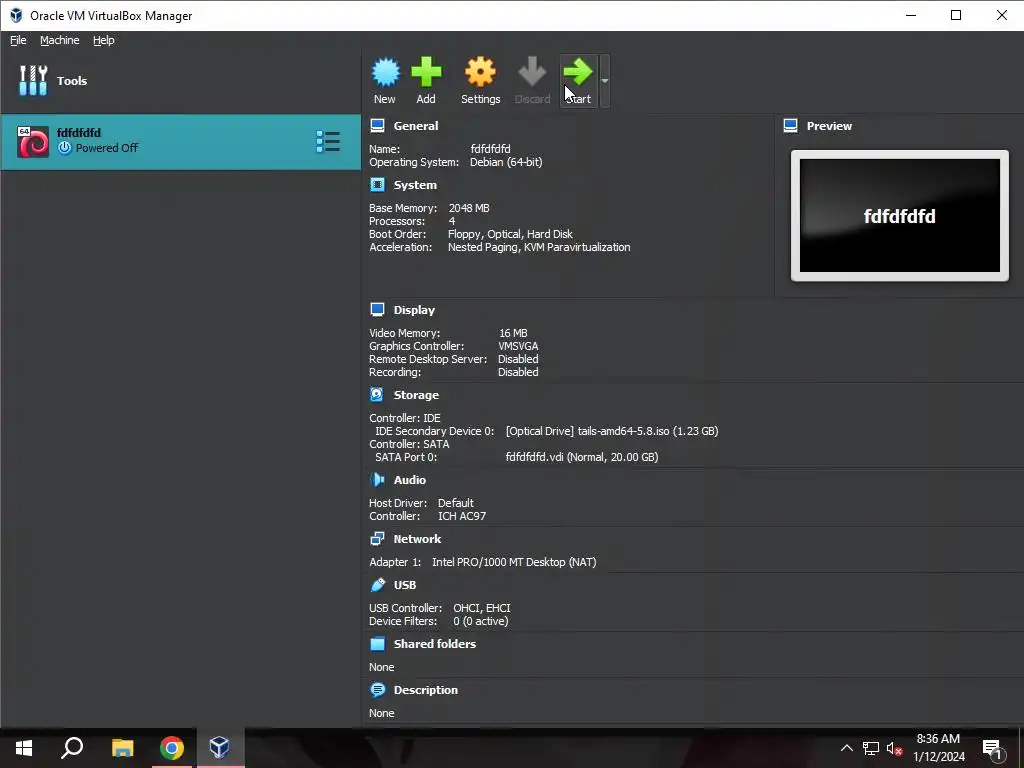Image resolution: width=1024 pixels, height=768 pixels.
Task: Open the Description heading link
Action: (426, 690)
